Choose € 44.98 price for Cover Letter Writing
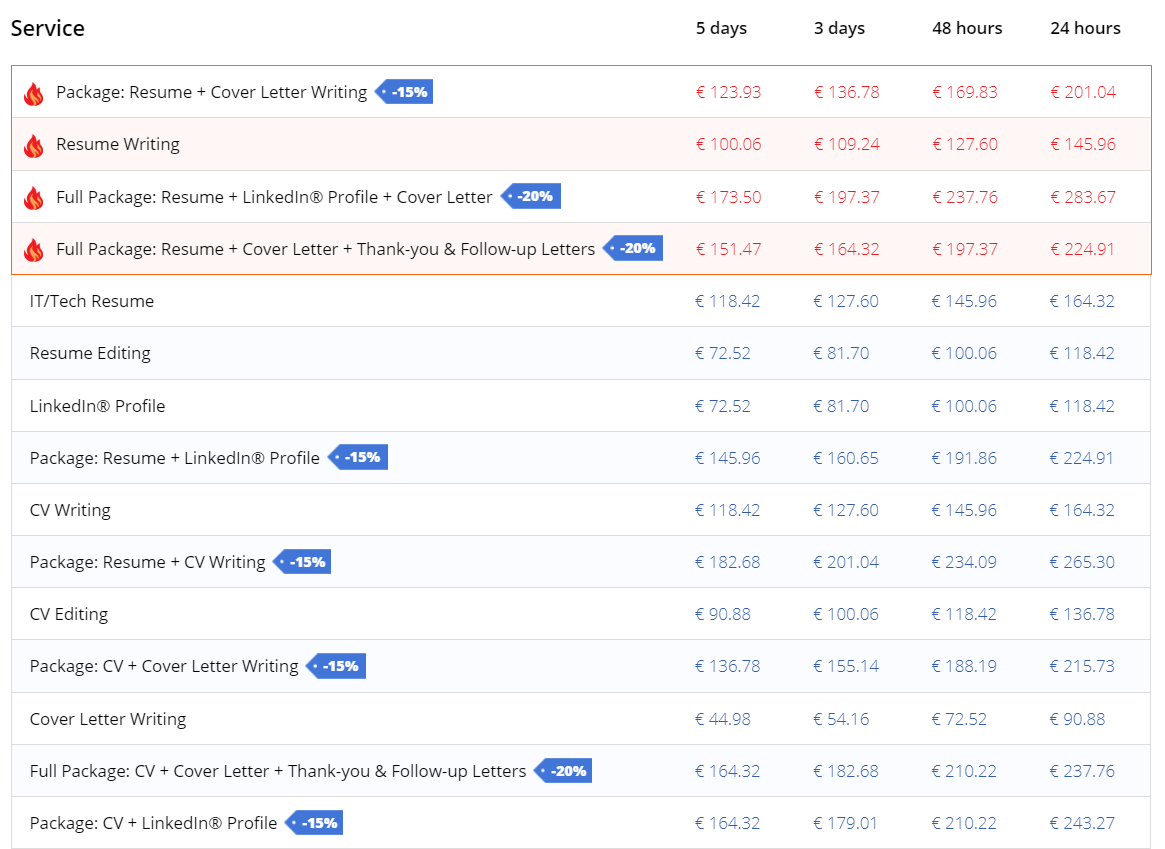This screenshot has height=849, width=1165. pyautogui.click(x=722, y=718)
